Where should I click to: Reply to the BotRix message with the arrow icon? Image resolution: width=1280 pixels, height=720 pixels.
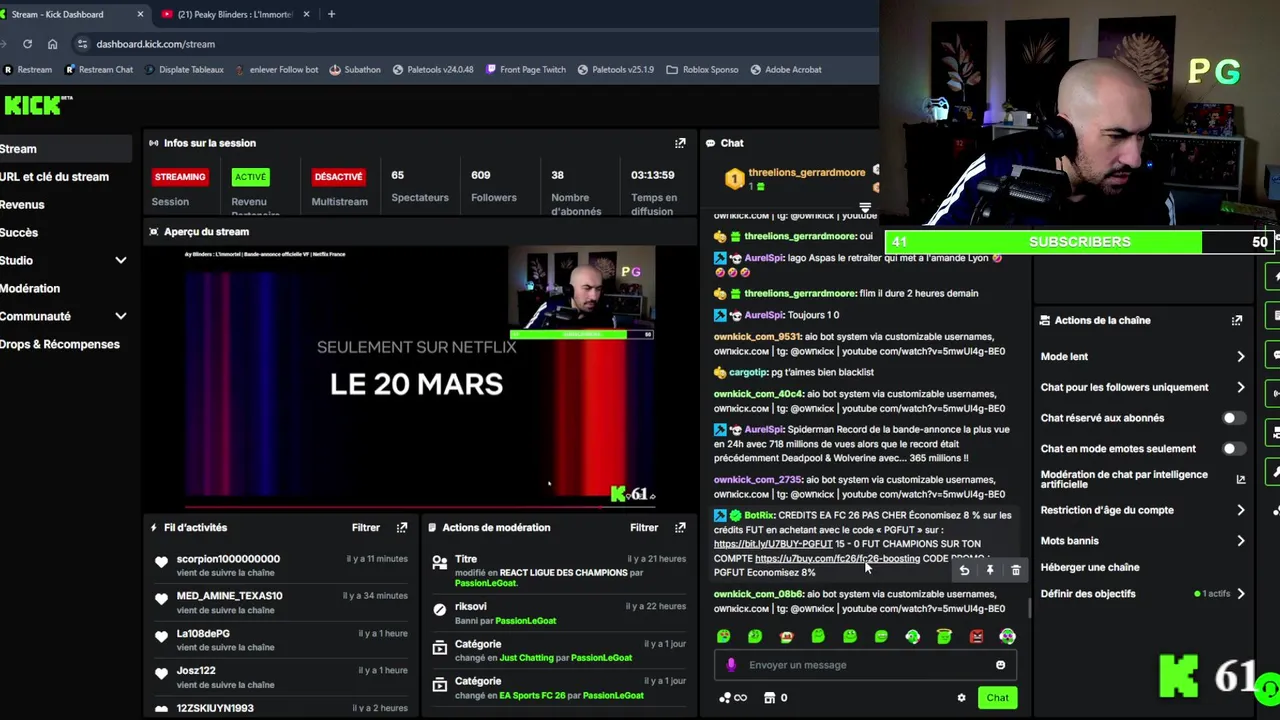964,571
